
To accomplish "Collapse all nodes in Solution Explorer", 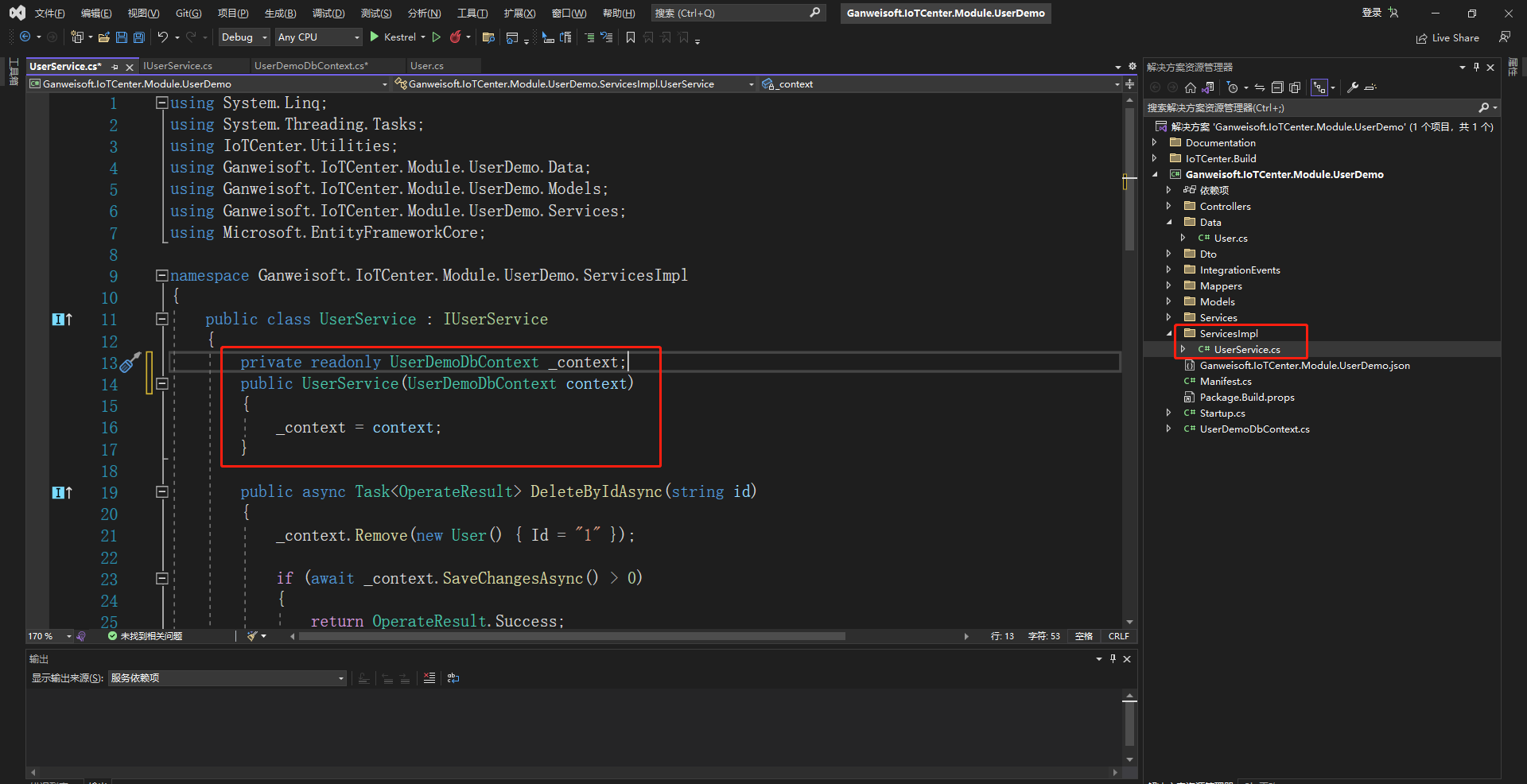I will tap(1277, 87).
